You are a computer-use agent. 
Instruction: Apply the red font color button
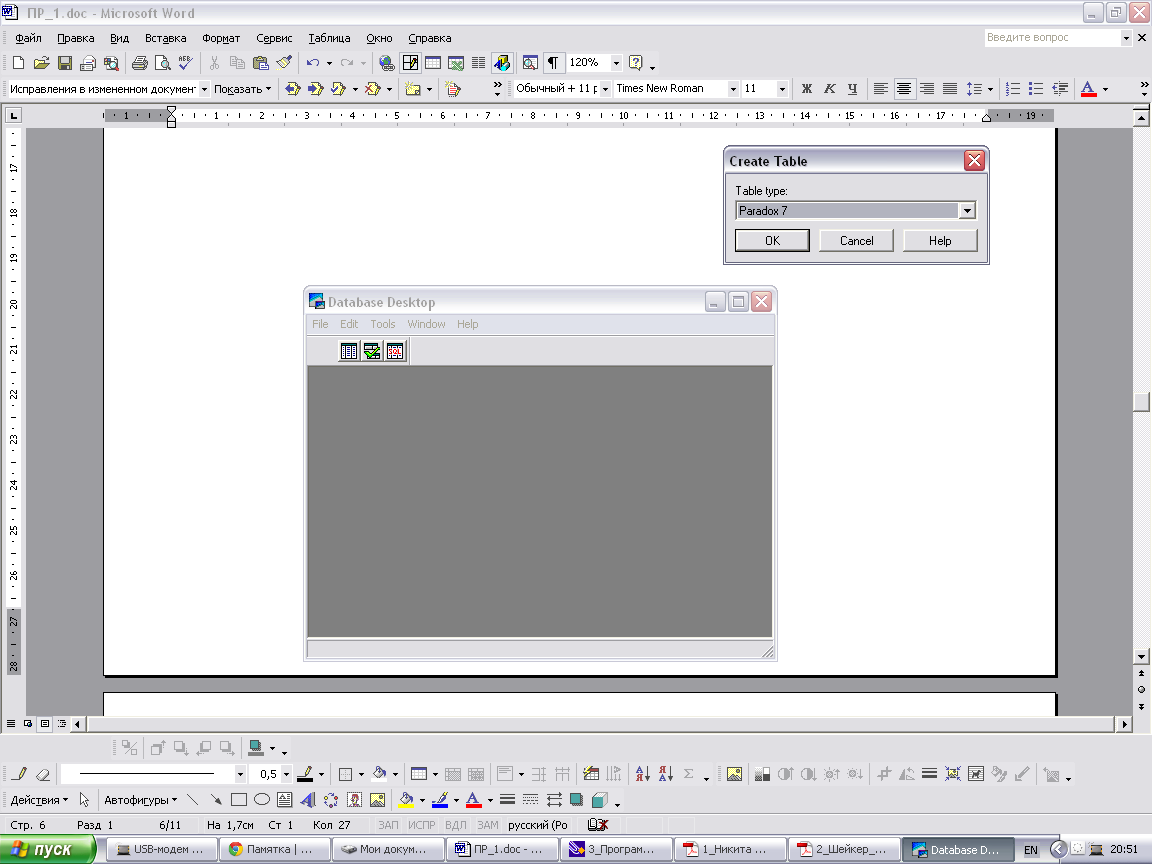point(1088,89)
